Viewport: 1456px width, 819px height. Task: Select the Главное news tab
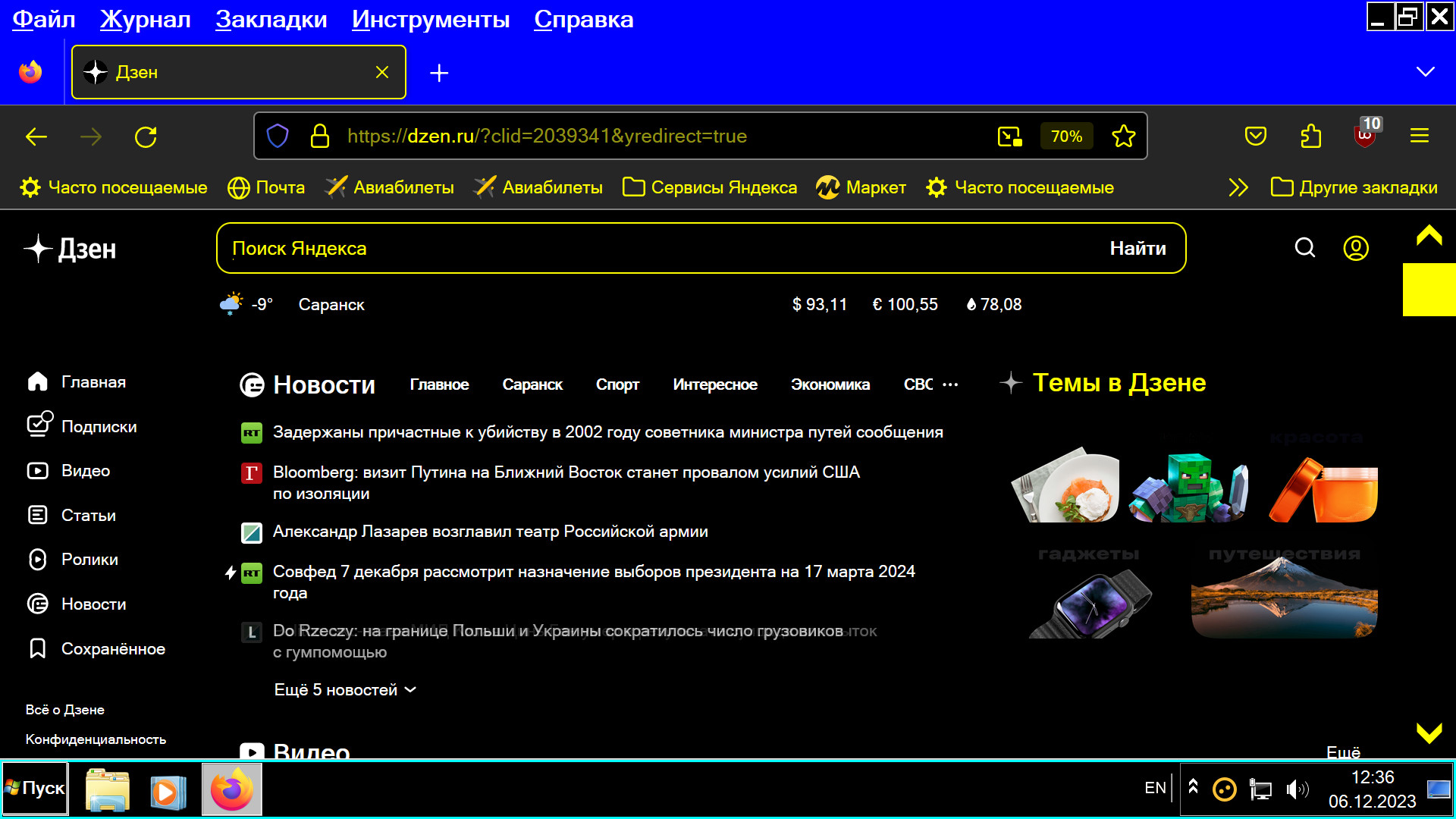coord(439,384)
